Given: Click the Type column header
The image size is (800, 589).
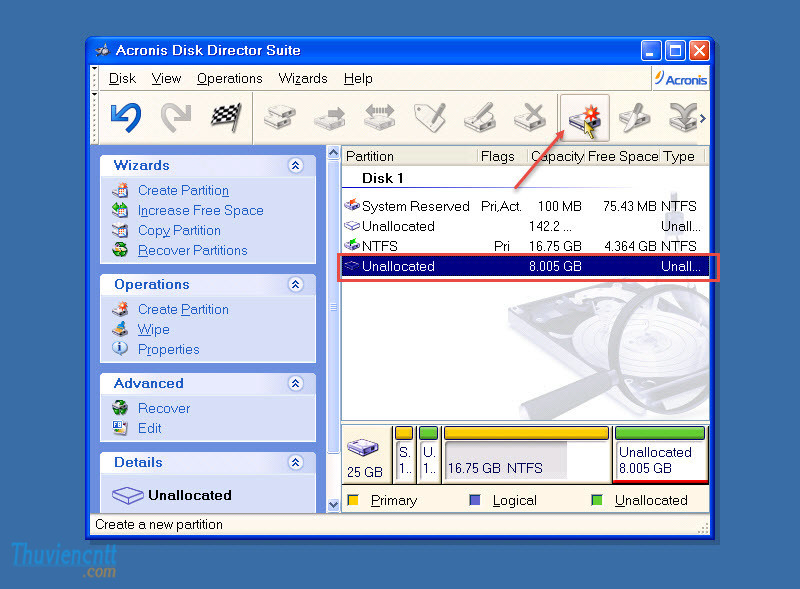Looking at the screenshot, I should click(682, 156).
